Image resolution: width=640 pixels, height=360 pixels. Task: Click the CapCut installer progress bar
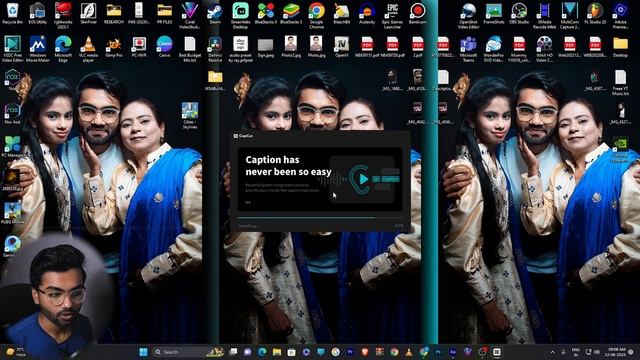tap(320, 218)
